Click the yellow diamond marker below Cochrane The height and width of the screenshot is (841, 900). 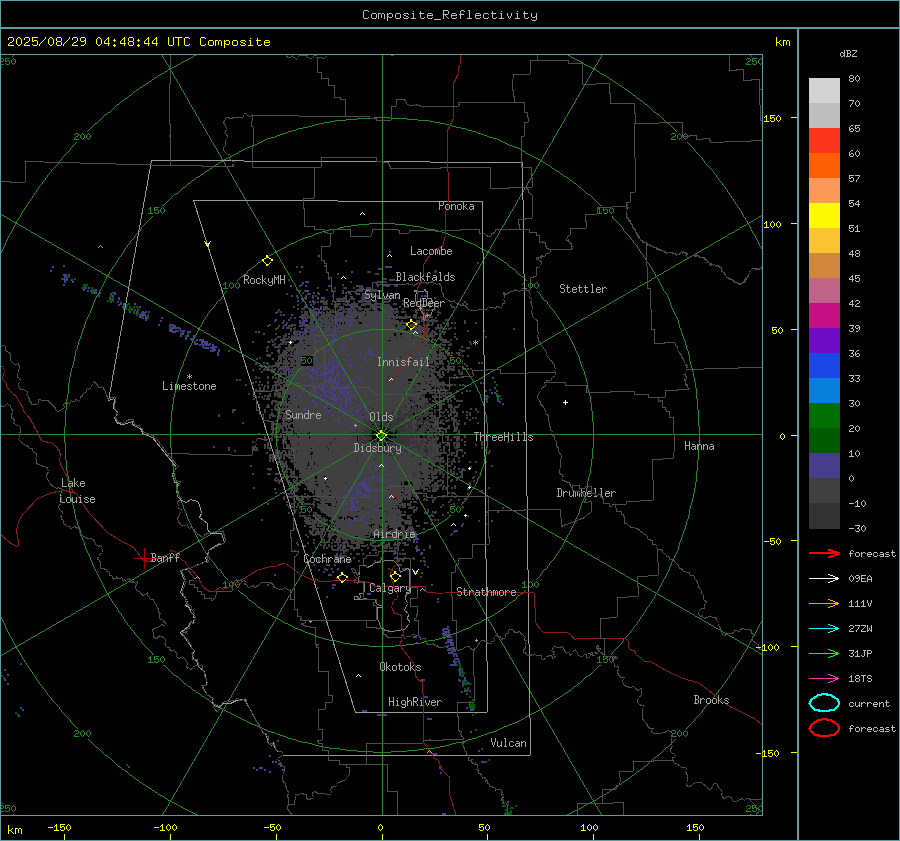coord(343,577)
